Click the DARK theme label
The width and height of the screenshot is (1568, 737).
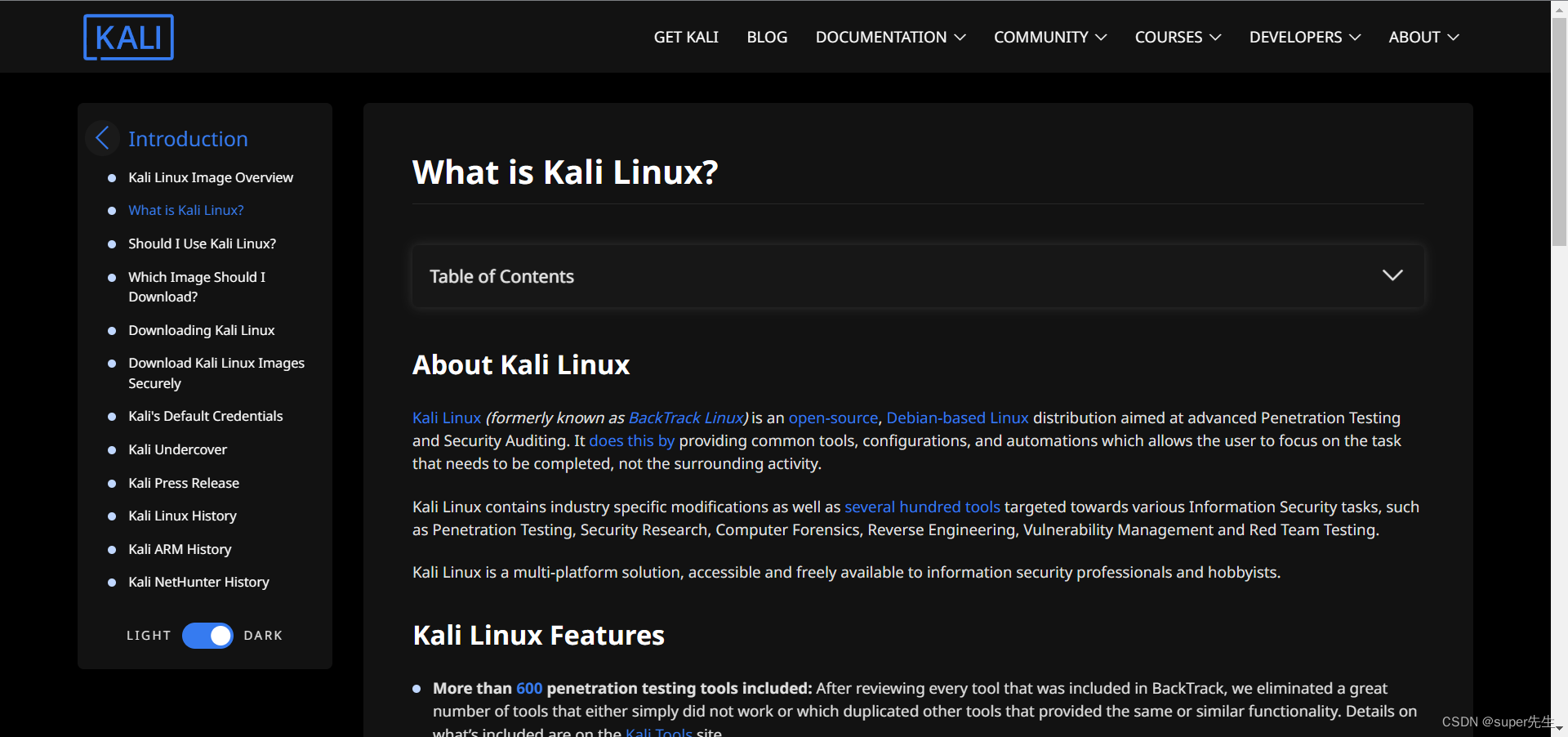263,635
